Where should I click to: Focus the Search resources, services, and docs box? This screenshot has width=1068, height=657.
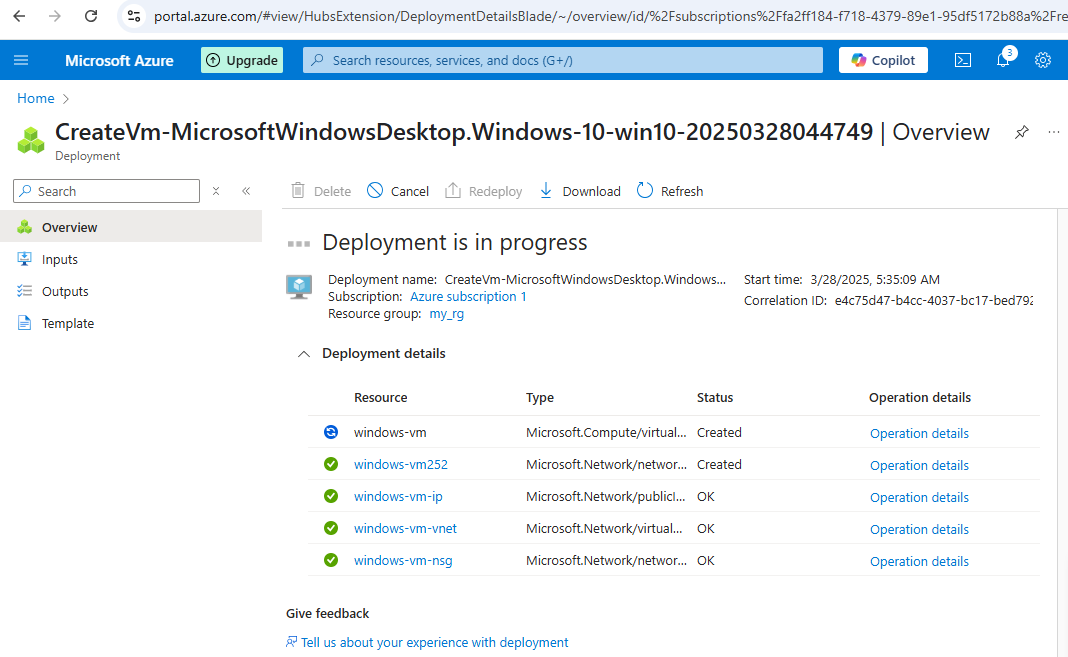(x=563, y=60)
